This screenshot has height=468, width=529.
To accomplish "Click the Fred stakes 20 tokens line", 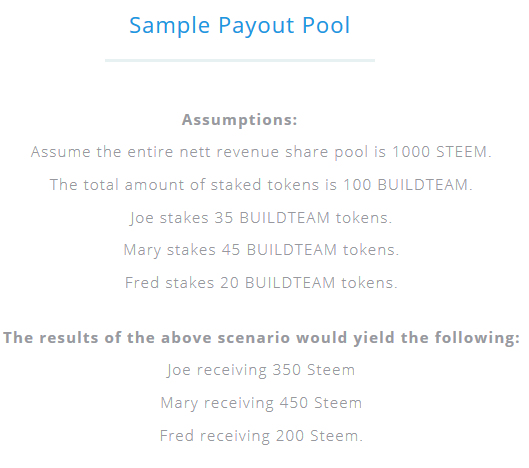I will (x=261, y=283).
